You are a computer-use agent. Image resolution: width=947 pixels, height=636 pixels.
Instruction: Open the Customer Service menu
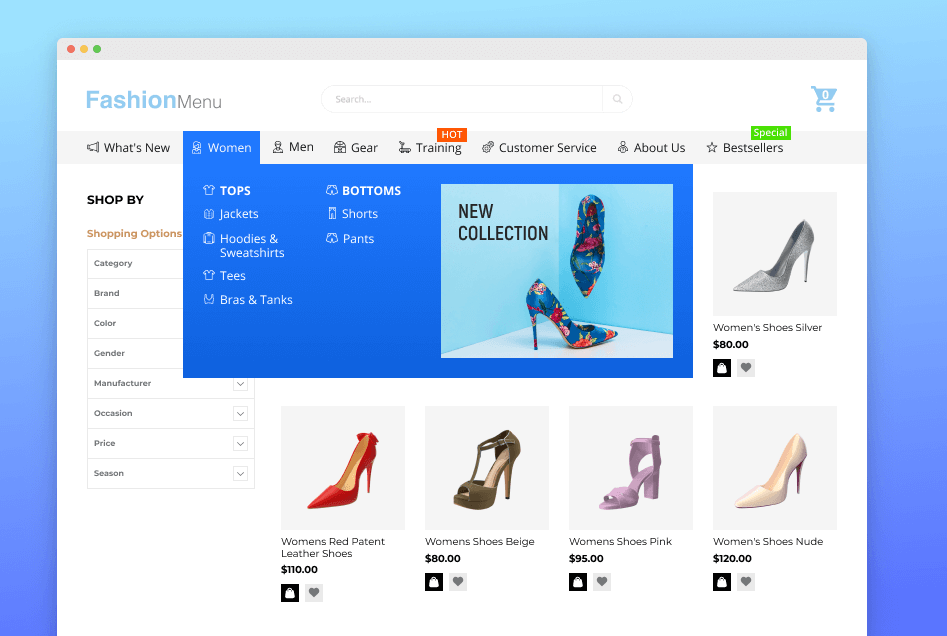coord(539,147)
